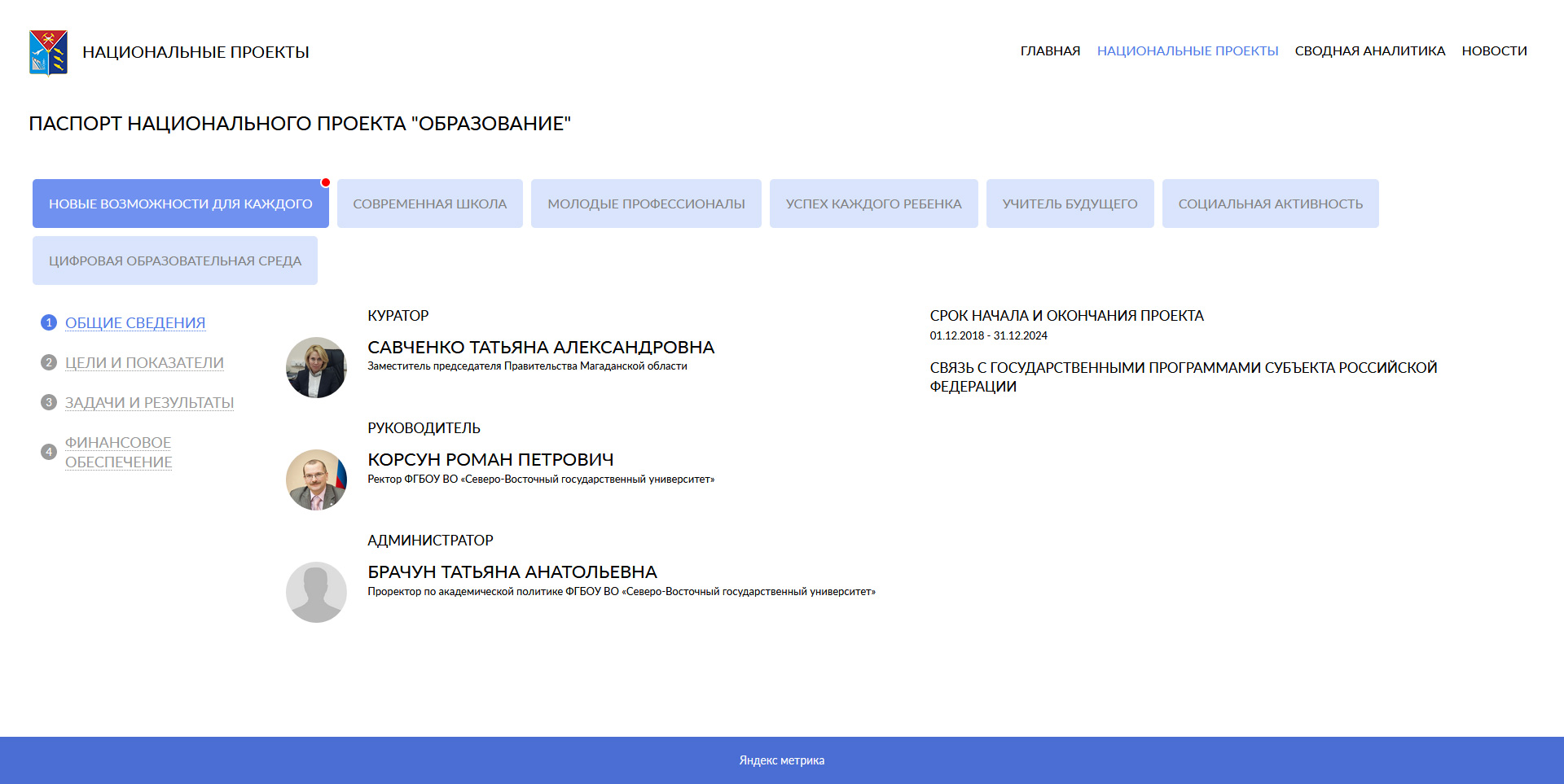Select the Национальные проекты navigation link

(x=1187, y=50)
